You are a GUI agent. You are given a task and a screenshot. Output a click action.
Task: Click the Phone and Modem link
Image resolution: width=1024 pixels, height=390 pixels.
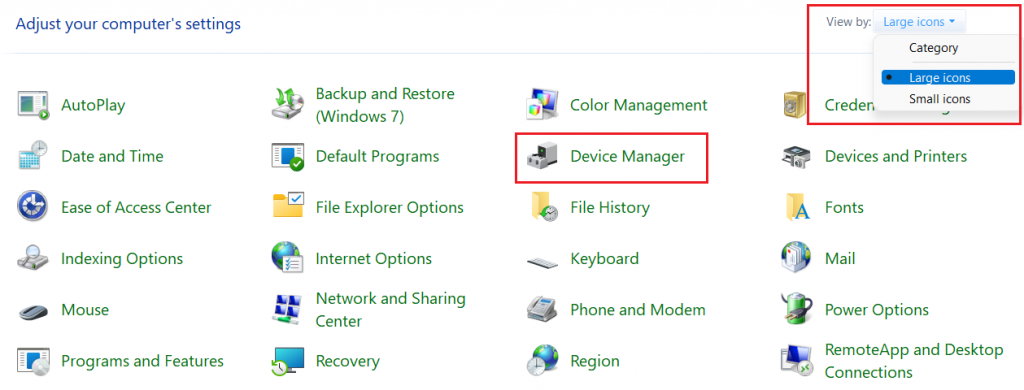pyautogui.click(x=637, y=309)
